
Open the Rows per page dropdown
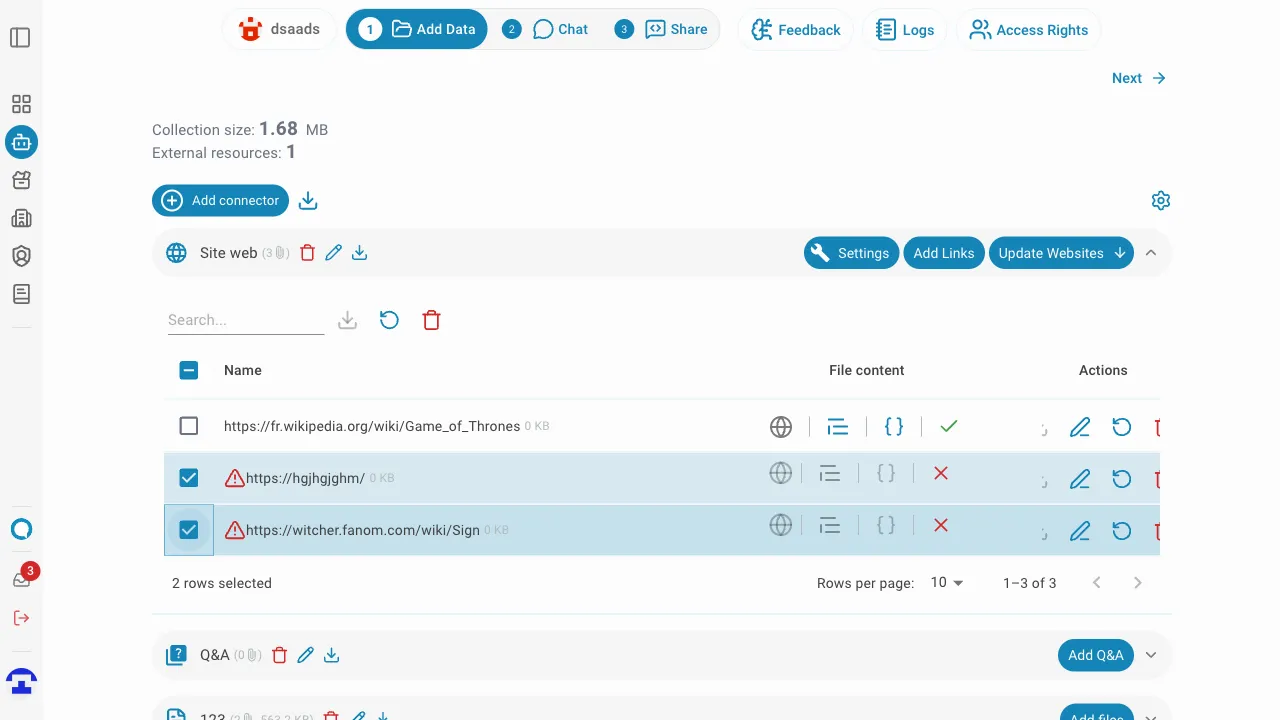[x=946, y=583]
